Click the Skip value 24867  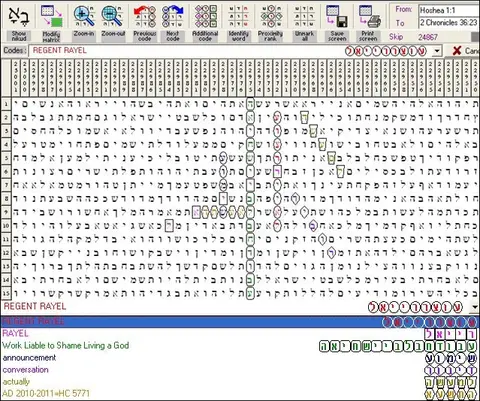(428, 37)
